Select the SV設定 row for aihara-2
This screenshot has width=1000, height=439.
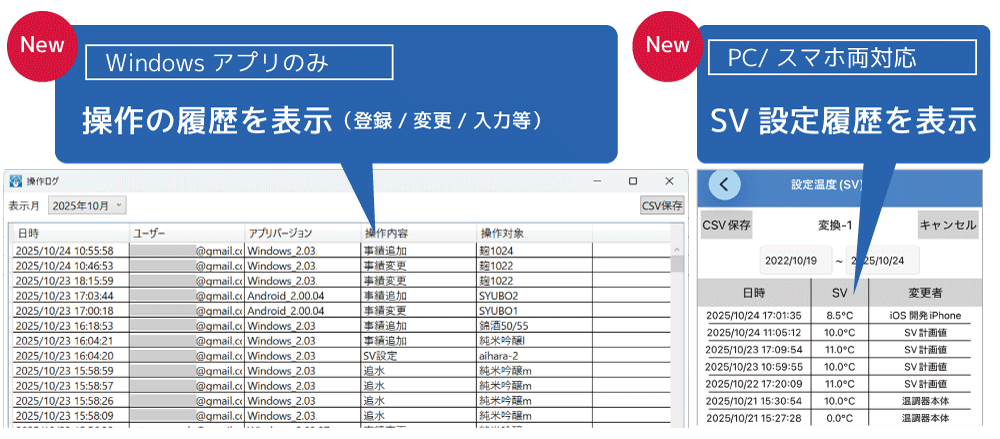pos(340,355)
